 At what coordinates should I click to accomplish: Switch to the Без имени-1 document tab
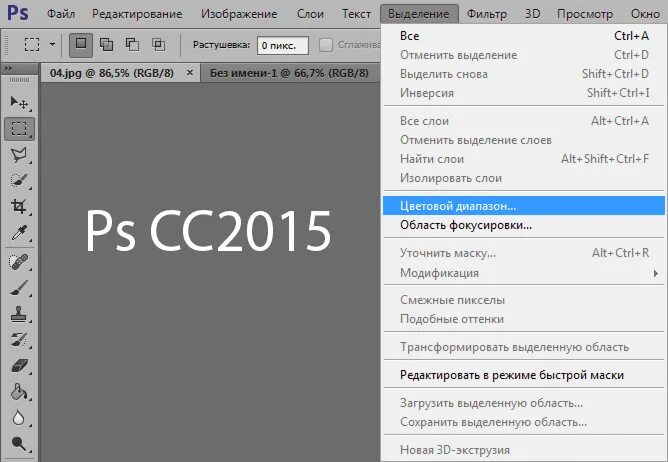(289, 73)
